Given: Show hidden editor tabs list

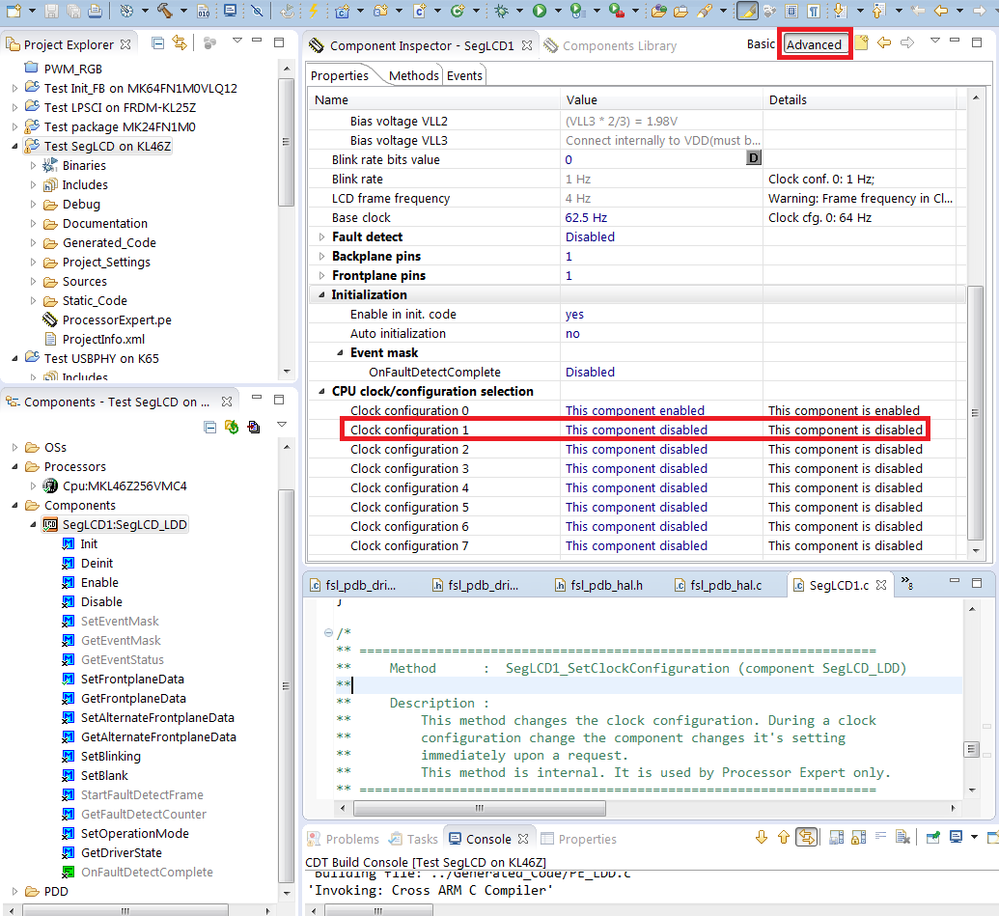Looking at the screenshot, I should click(x=907, y=582).
